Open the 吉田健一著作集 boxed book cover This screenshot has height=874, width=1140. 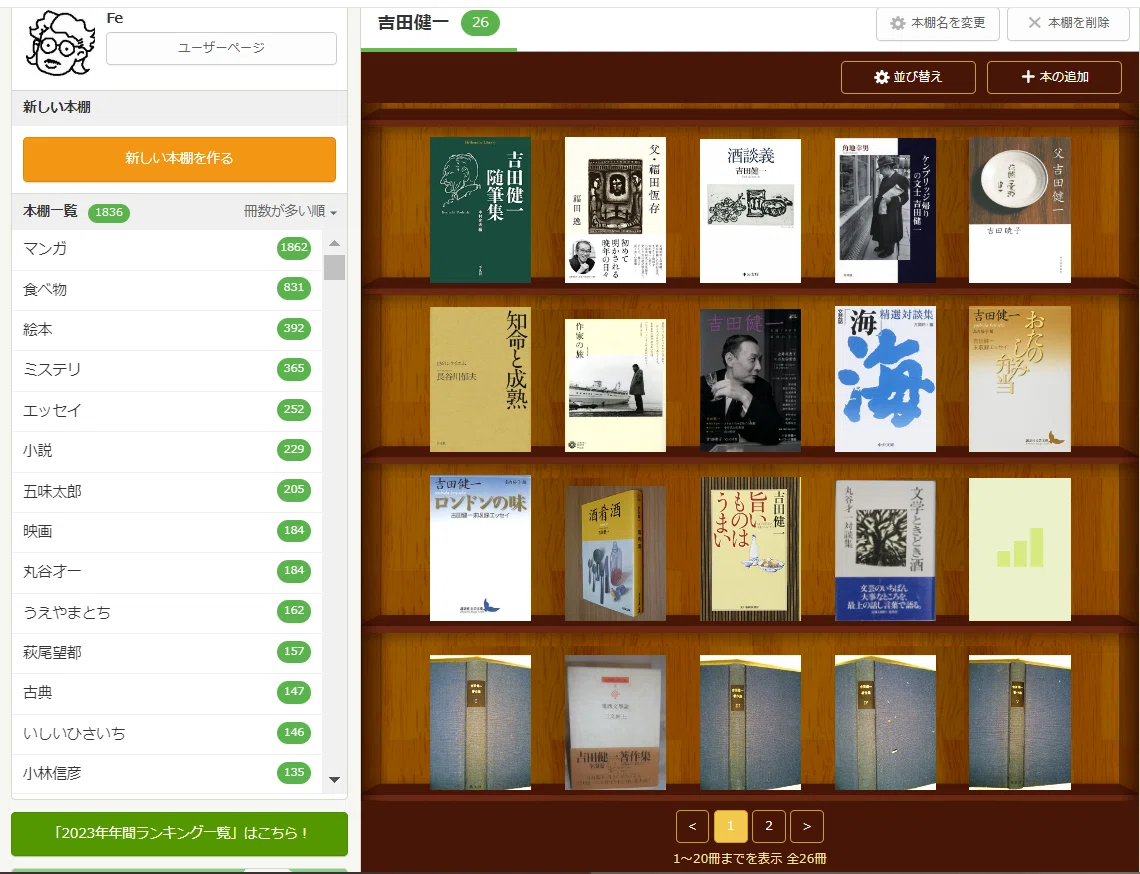615,723
